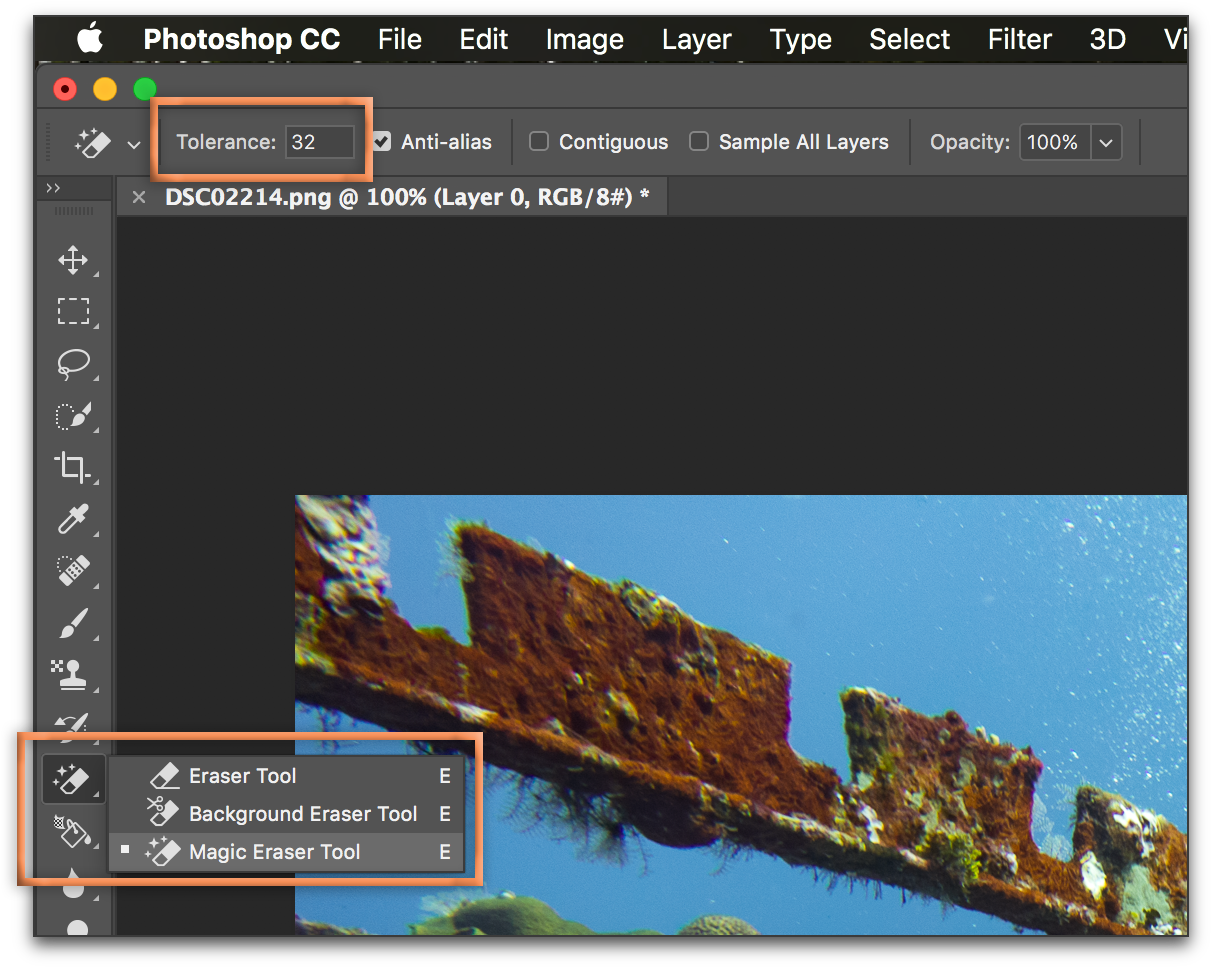The image size is (1211, 967).
Task: Close the DSC02214.png document tab
Action: click(x=139, y=198)
